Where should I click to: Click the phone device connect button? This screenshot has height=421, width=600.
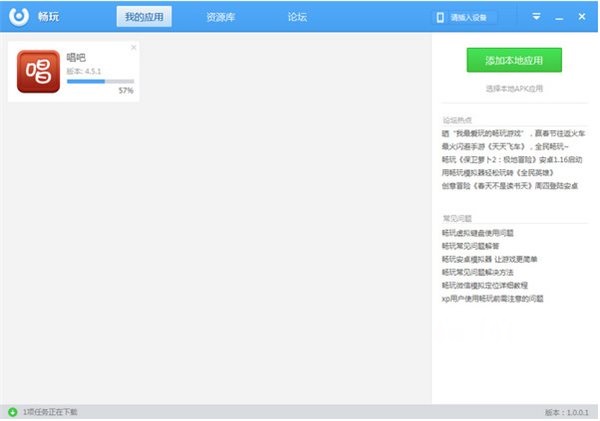pos(464,17)
